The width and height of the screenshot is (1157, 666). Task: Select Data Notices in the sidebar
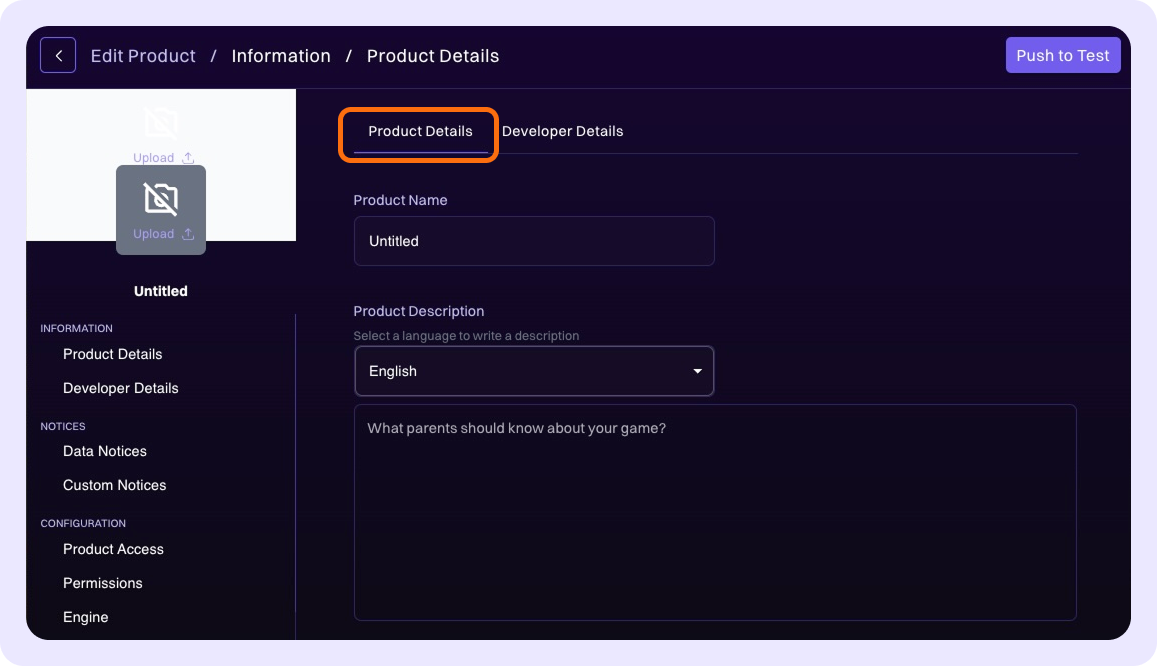(x=104, y=451)
